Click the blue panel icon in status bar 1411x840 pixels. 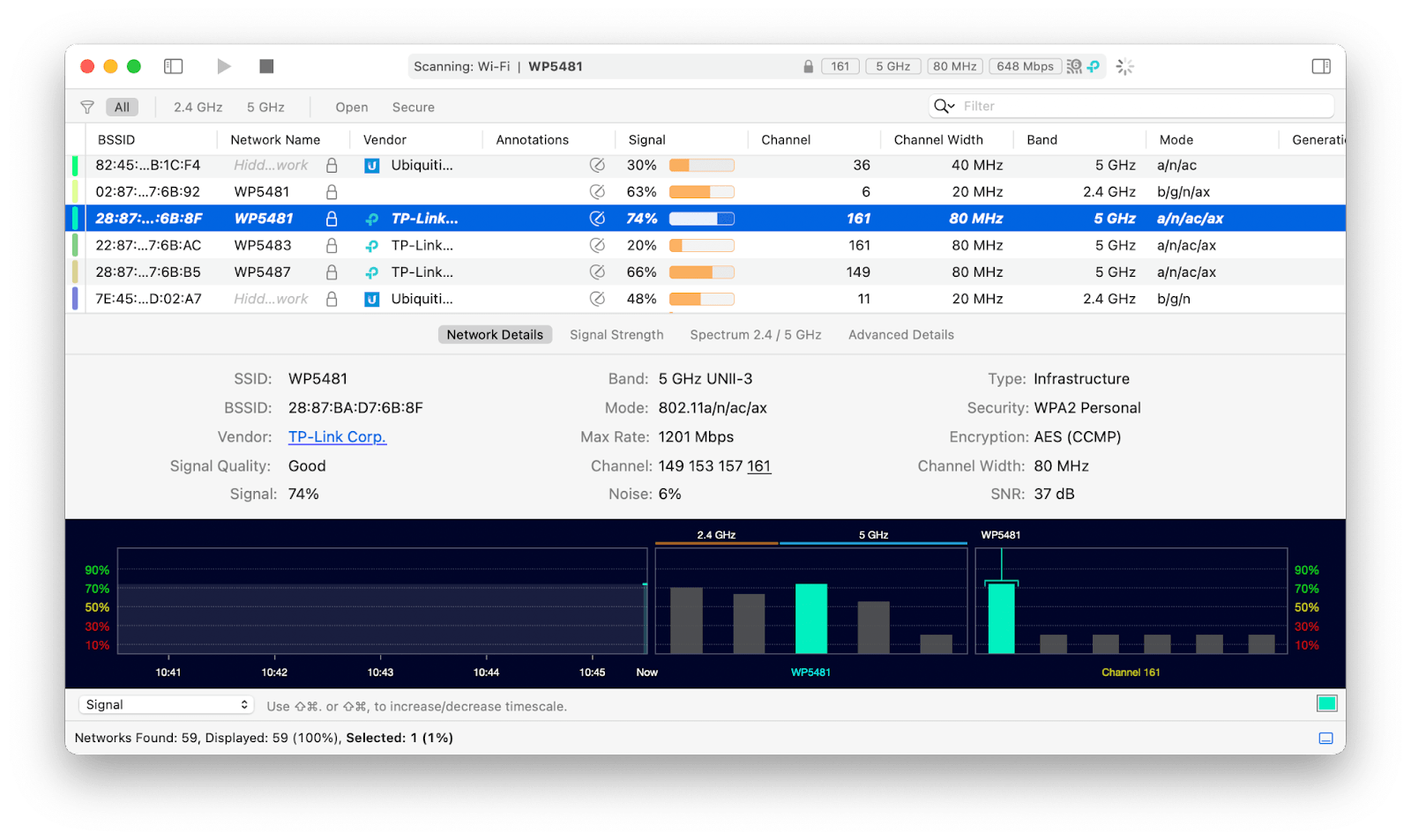point(1326,739)
